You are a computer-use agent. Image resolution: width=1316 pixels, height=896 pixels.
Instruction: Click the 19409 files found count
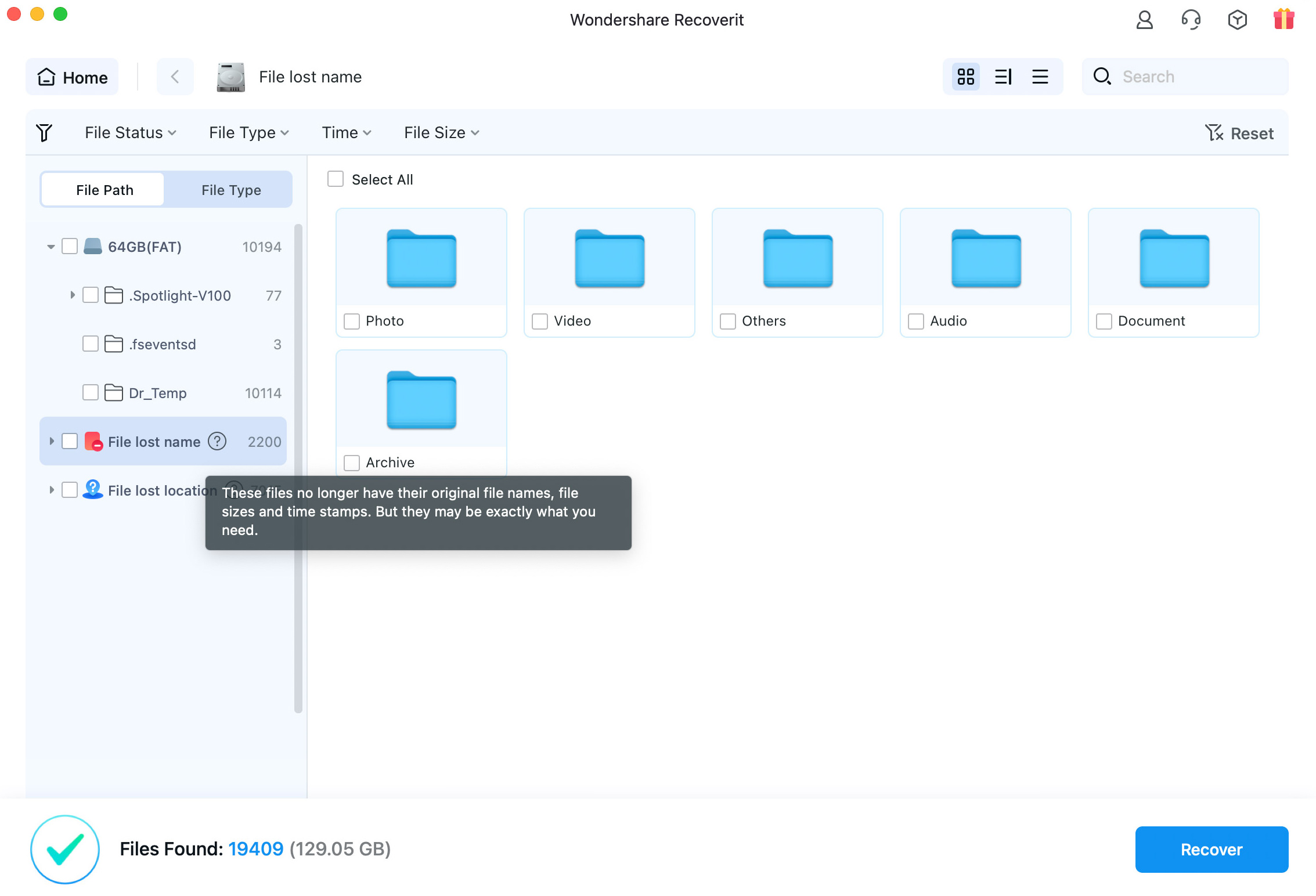255,849
